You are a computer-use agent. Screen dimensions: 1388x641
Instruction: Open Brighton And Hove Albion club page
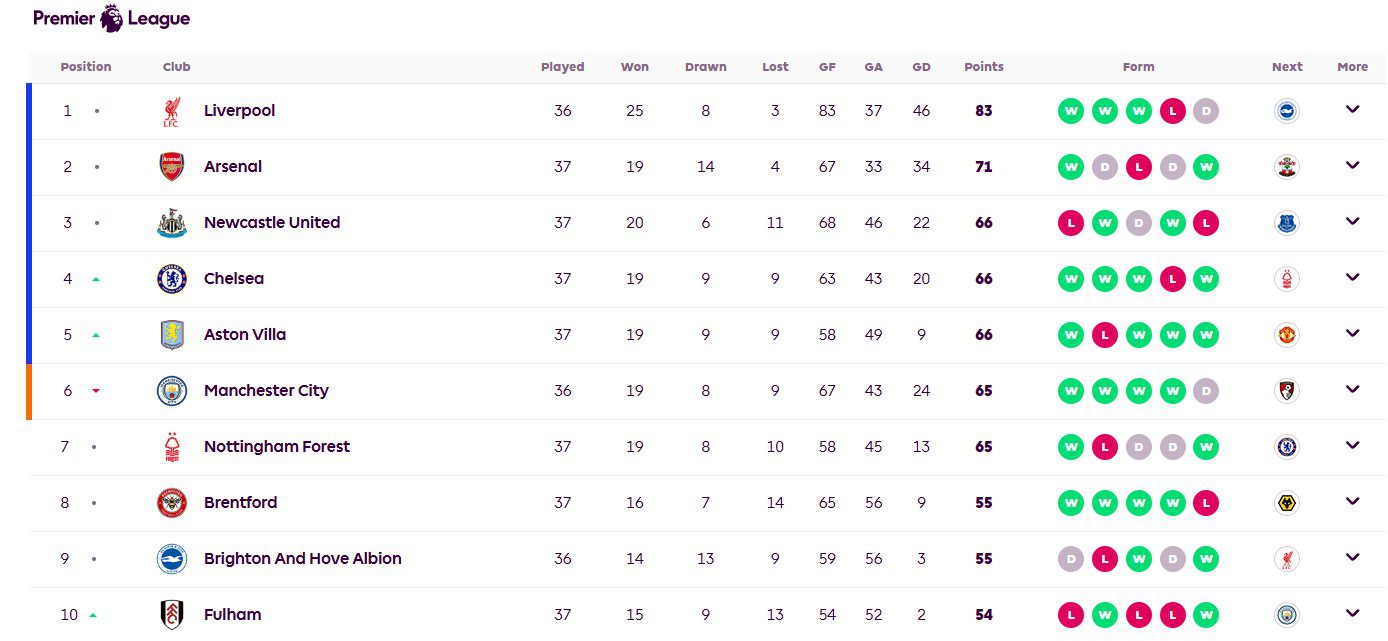(x=302, y=559)
